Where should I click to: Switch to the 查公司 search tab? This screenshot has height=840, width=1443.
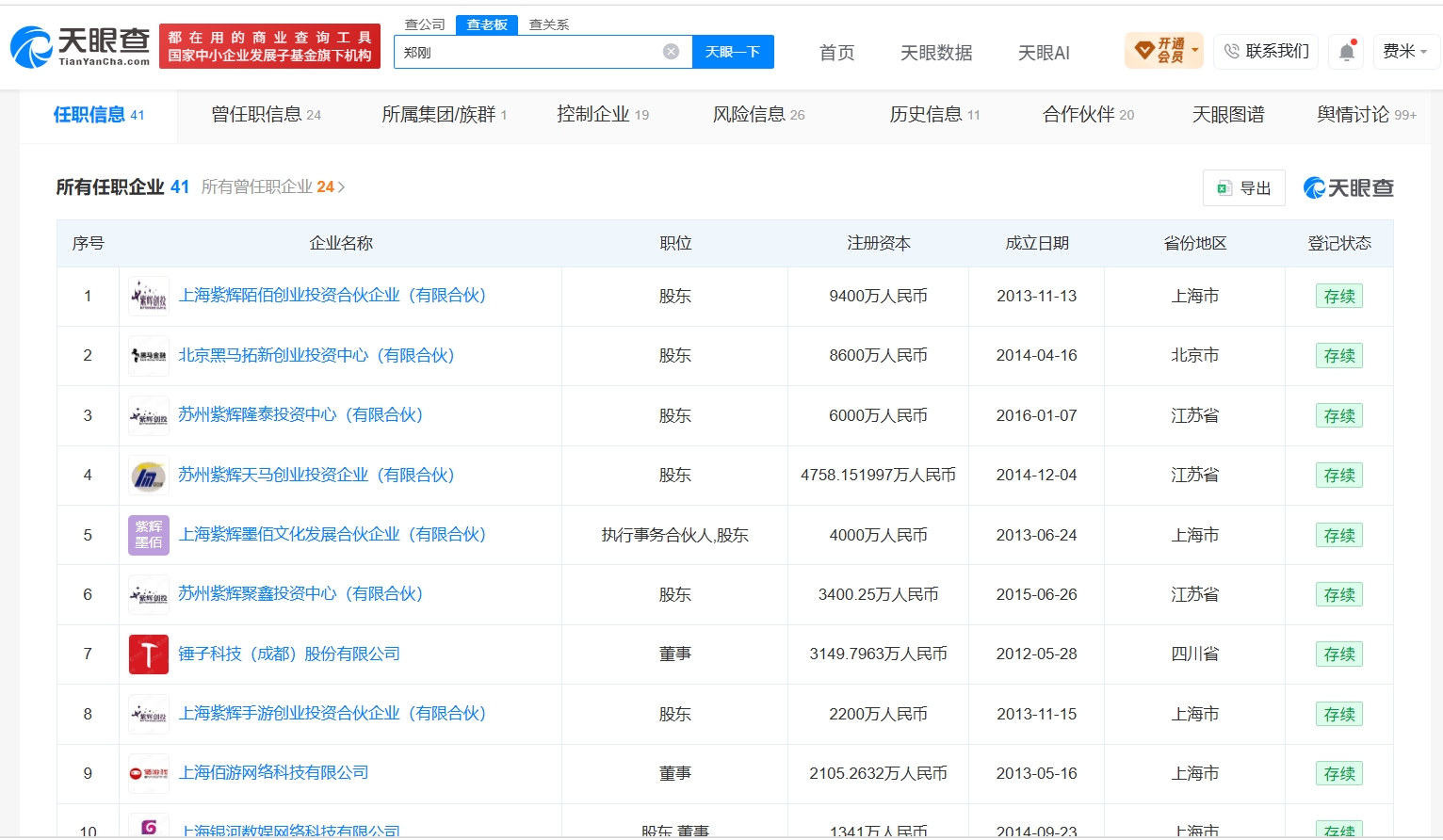[x=425, y=24]
